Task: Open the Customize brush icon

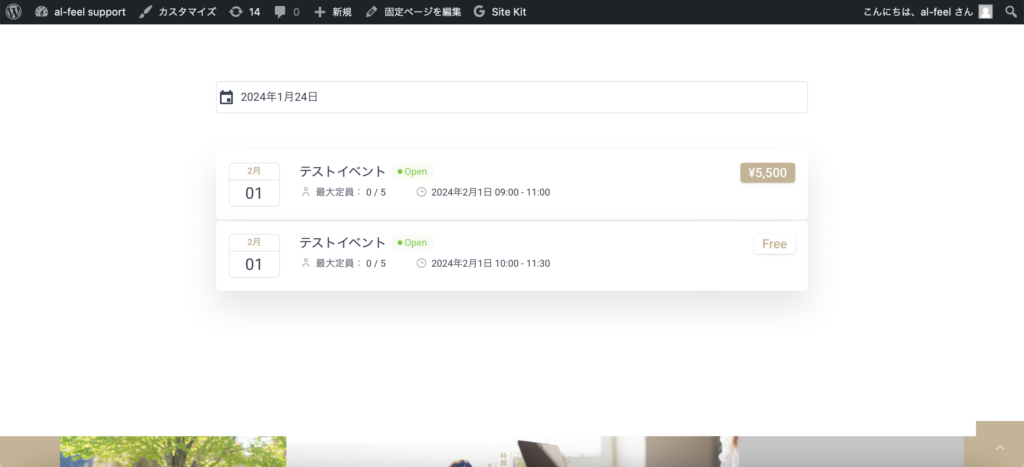Action: pyautogui.click(x=146, y=12)
